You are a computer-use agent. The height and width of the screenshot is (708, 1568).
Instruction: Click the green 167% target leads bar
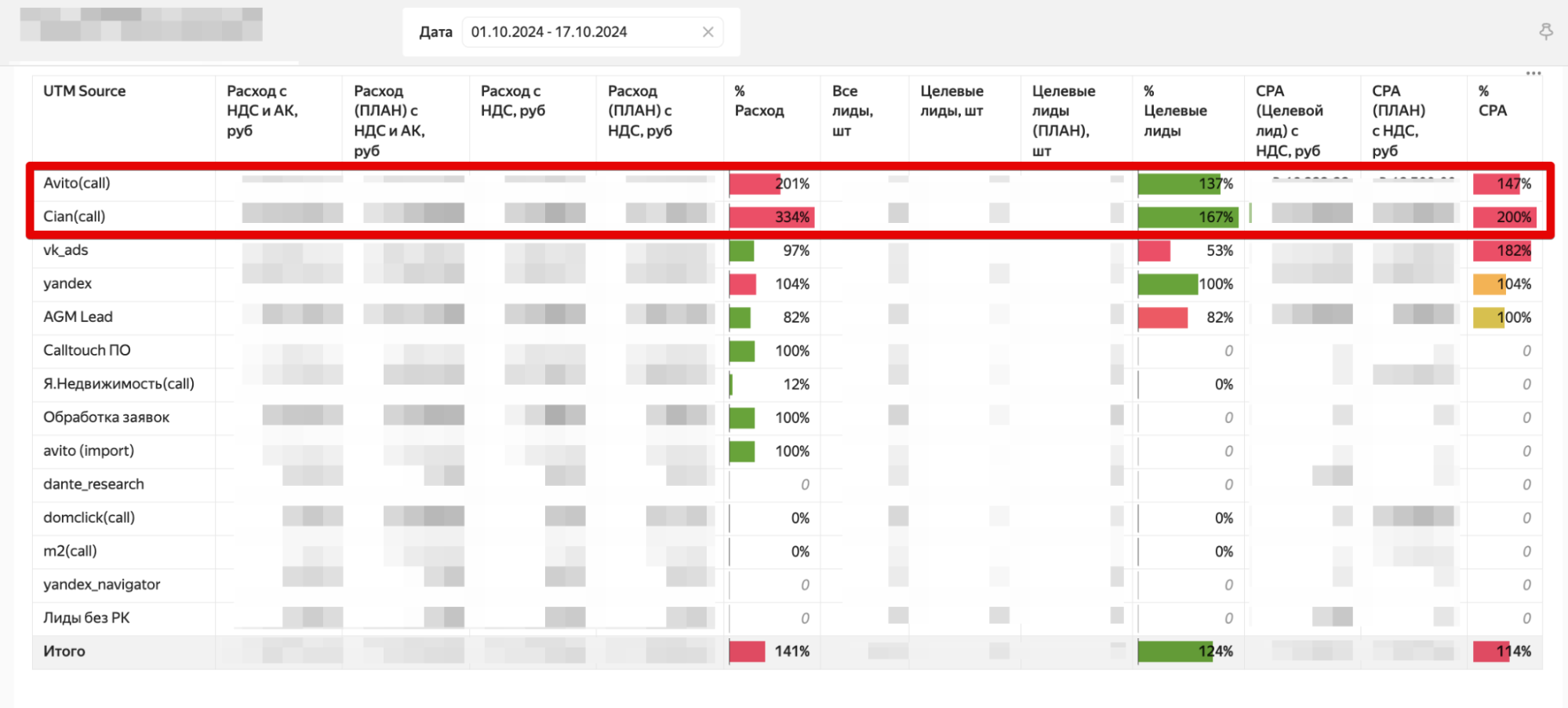[x=1187, y=217]
